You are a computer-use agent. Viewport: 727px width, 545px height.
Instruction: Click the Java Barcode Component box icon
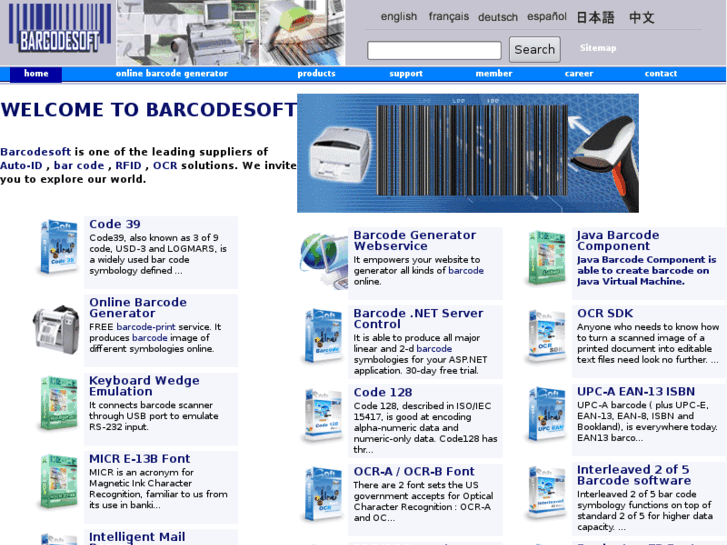547,258
